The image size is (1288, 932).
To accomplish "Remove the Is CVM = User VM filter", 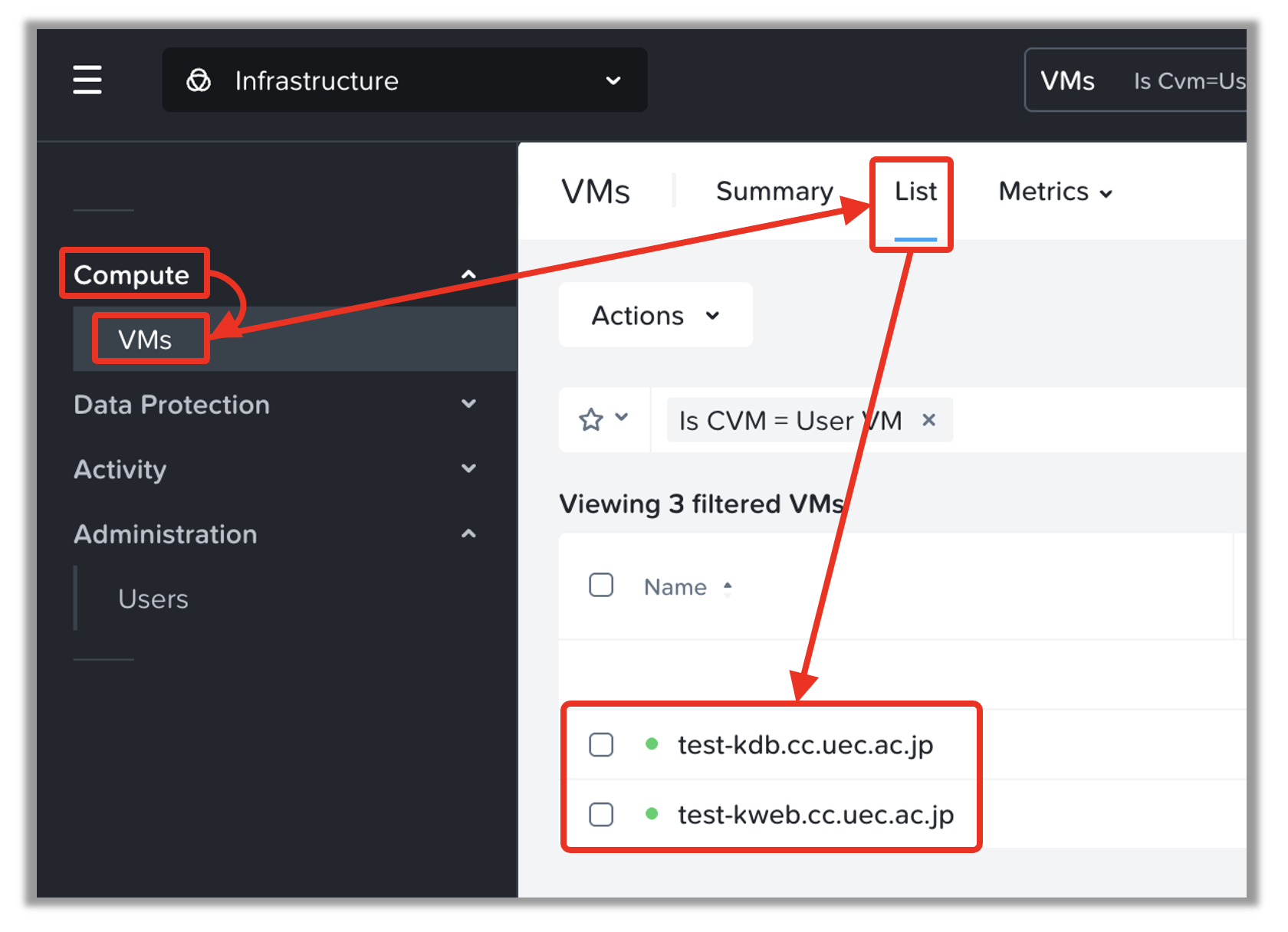I will pos(928,420).
